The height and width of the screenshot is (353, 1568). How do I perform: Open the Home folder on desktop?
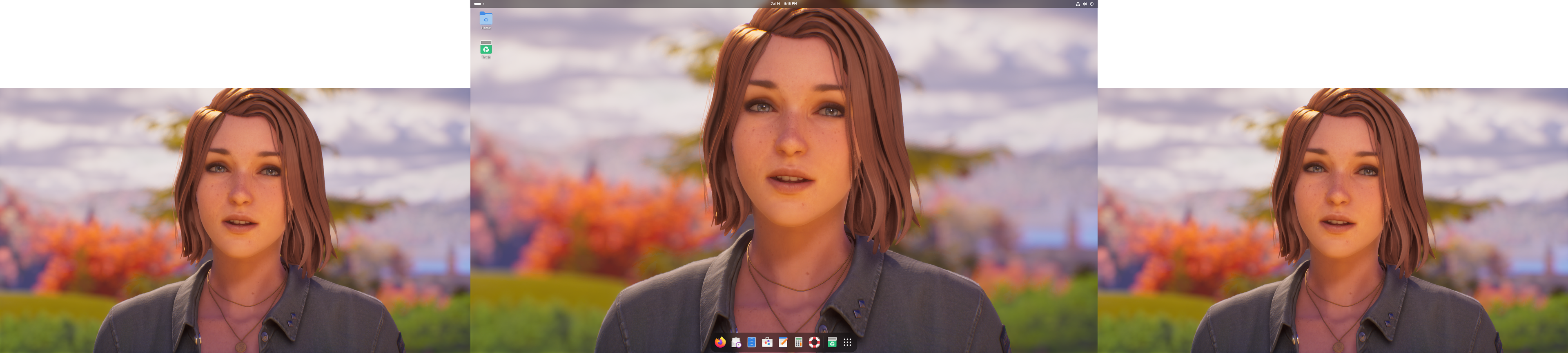[486, 20]
